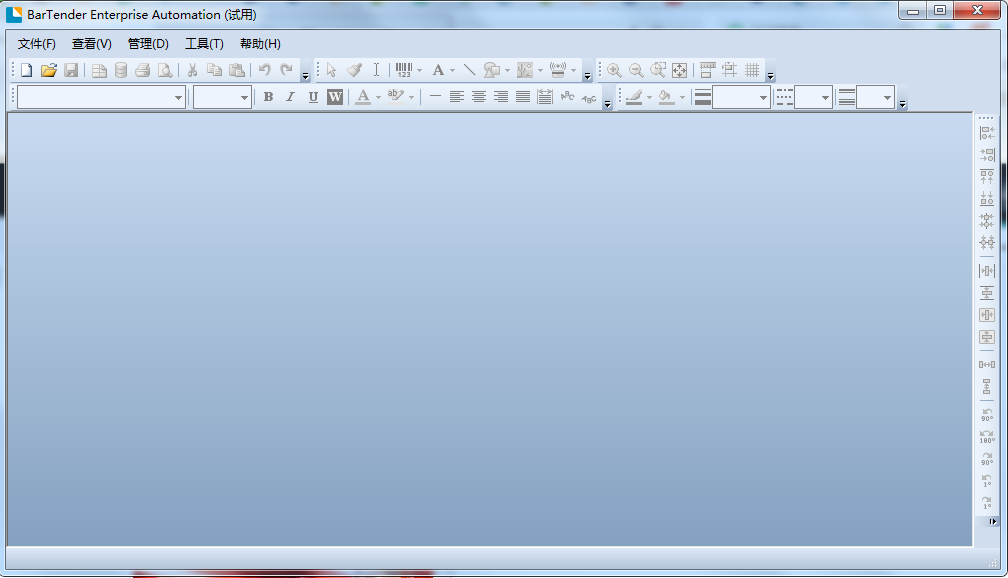Expand font color A dropdown arrow

pyautogui.click(x=379, y=97)
